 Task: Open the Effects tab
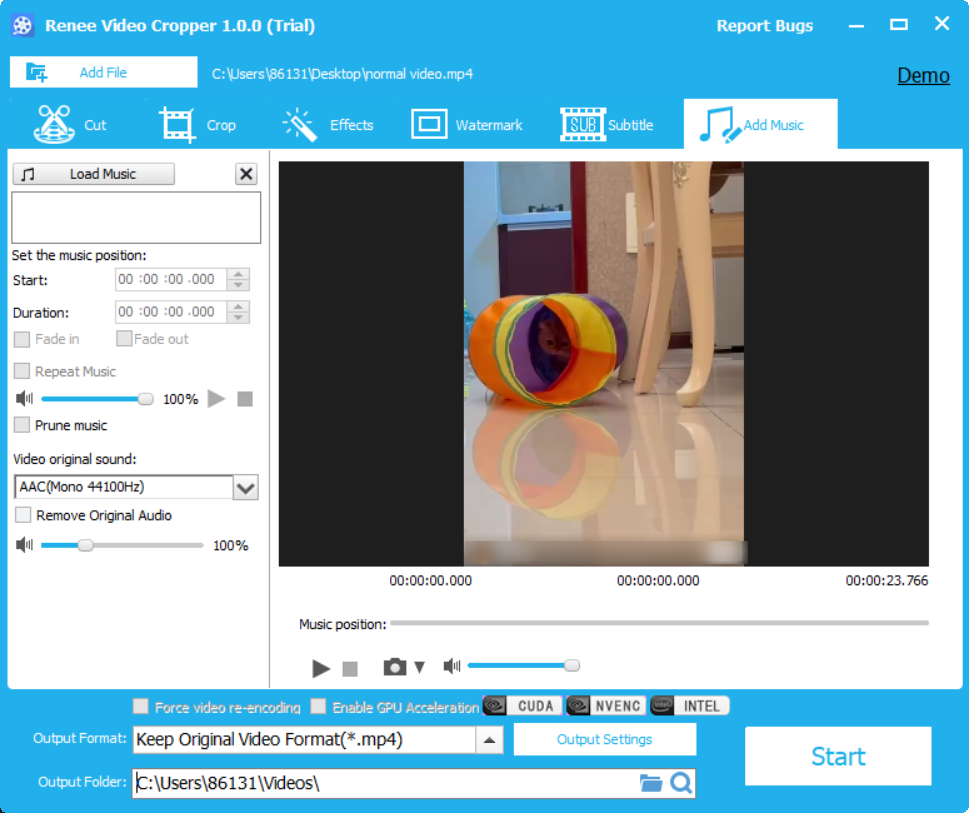329,125
